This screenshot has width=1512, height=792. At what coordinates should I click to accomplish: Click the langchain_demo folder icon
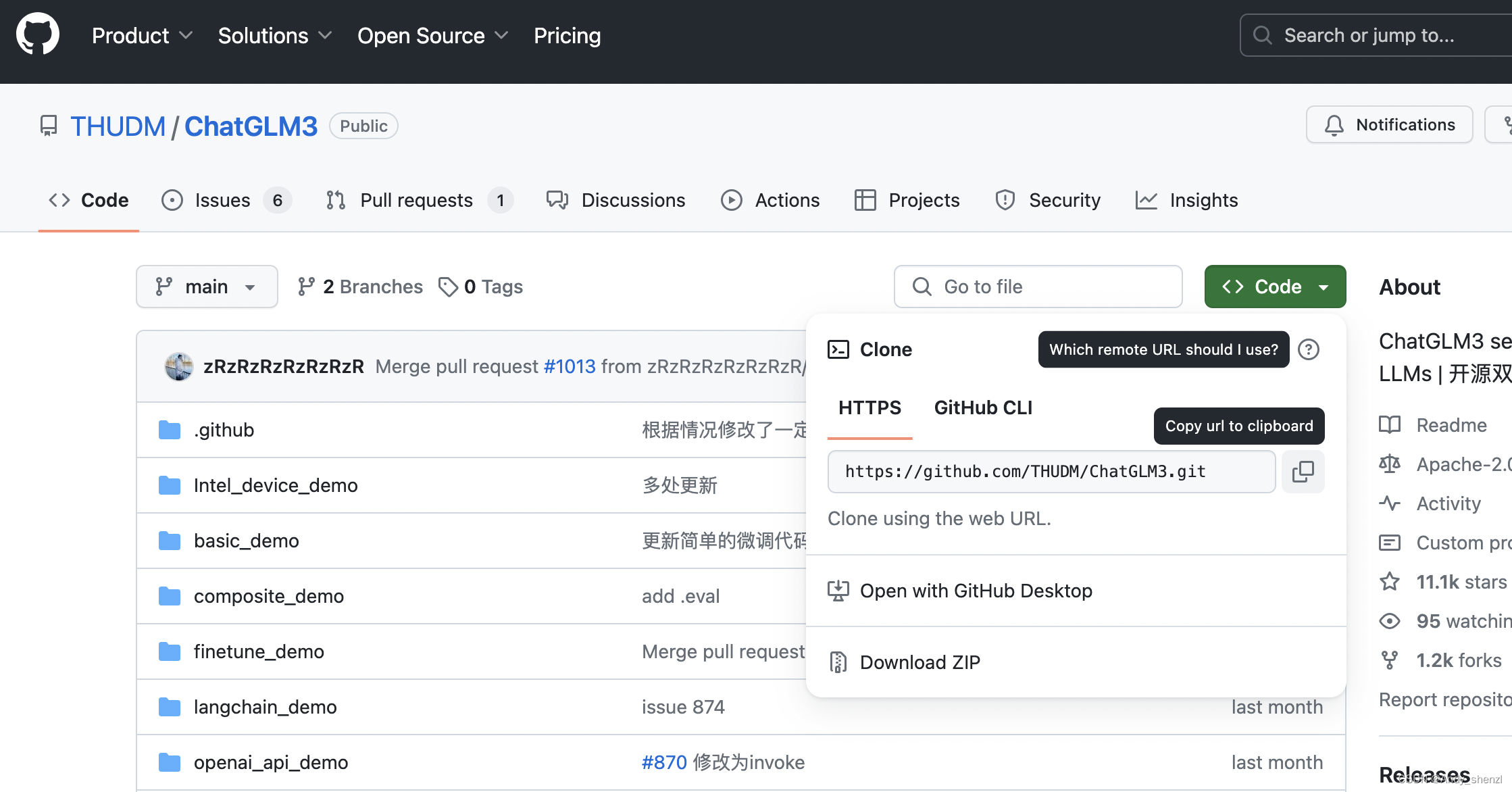pos(170,707)
